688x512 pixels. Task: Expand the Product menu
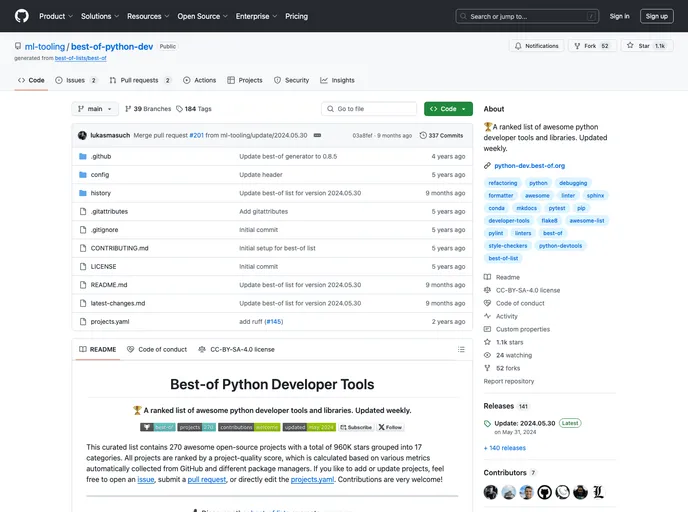56,16
